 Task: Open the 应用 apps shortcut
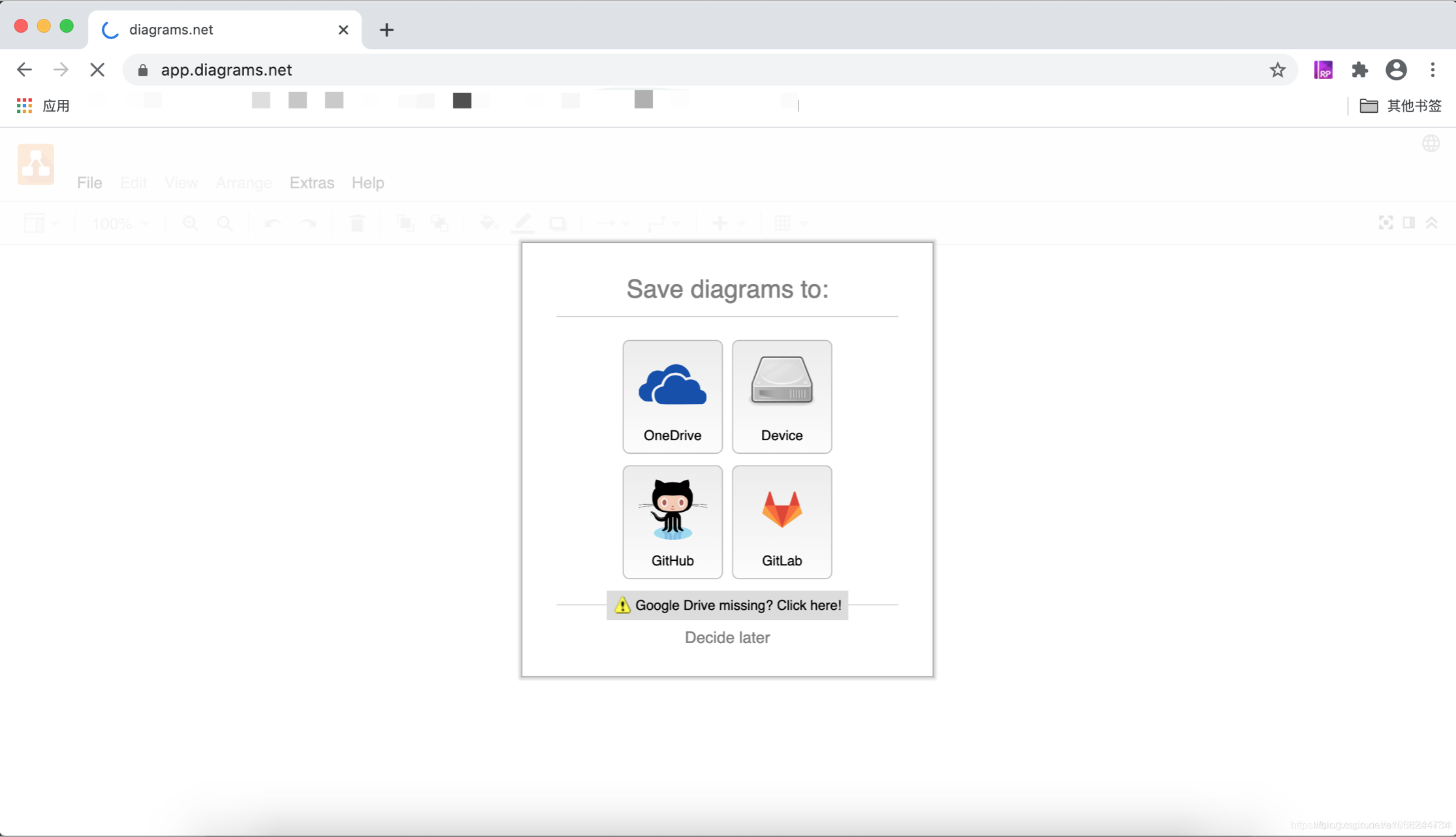pos(43,106)
